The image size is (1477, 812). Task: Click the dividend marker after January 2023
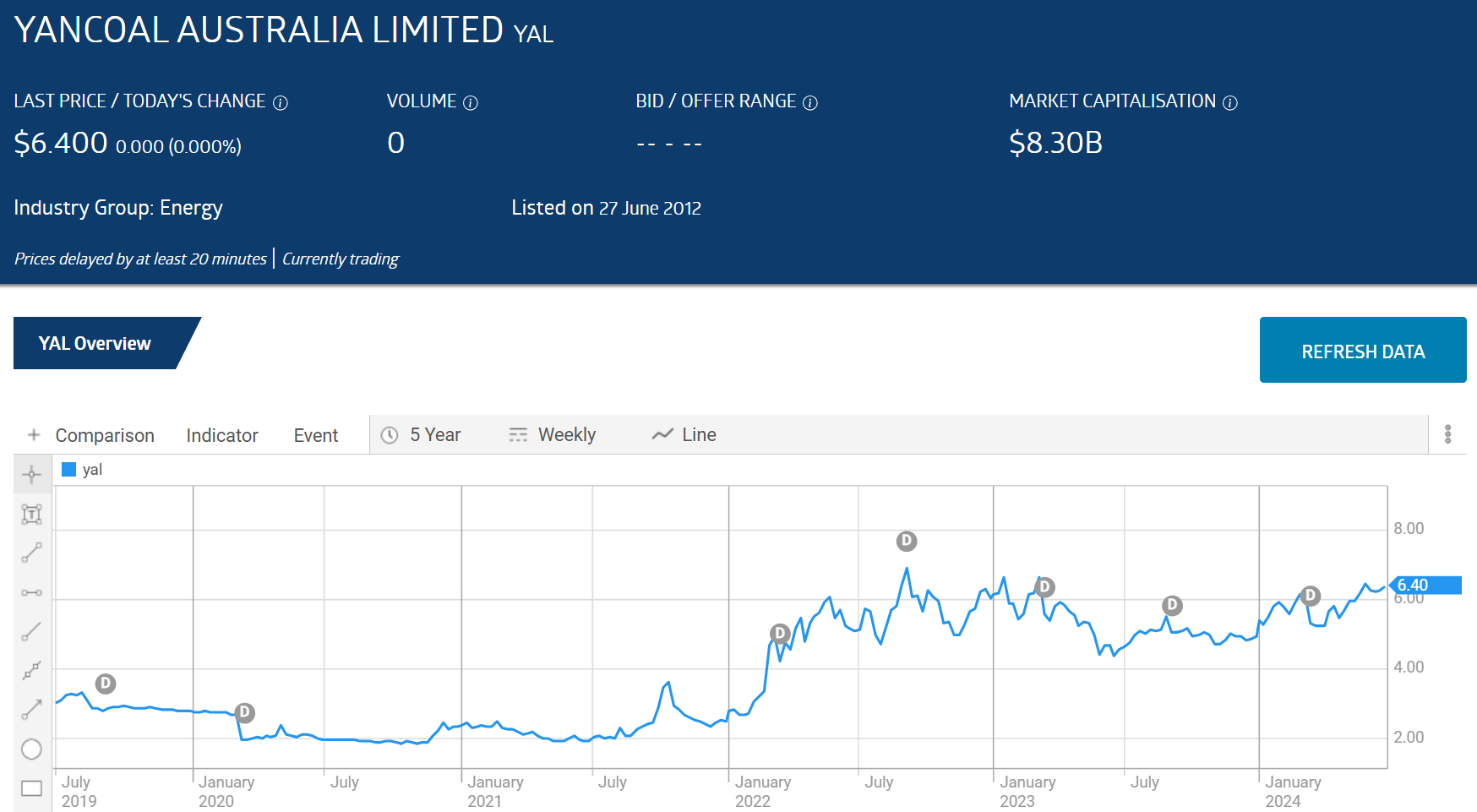[x=1044, y=586]
